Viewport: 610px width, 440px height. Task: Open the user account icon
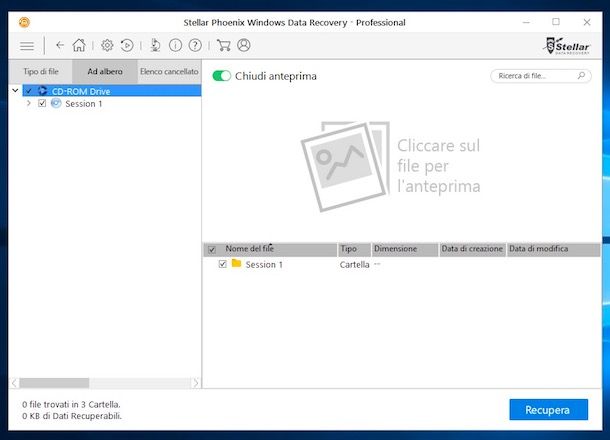pos(244,45)
